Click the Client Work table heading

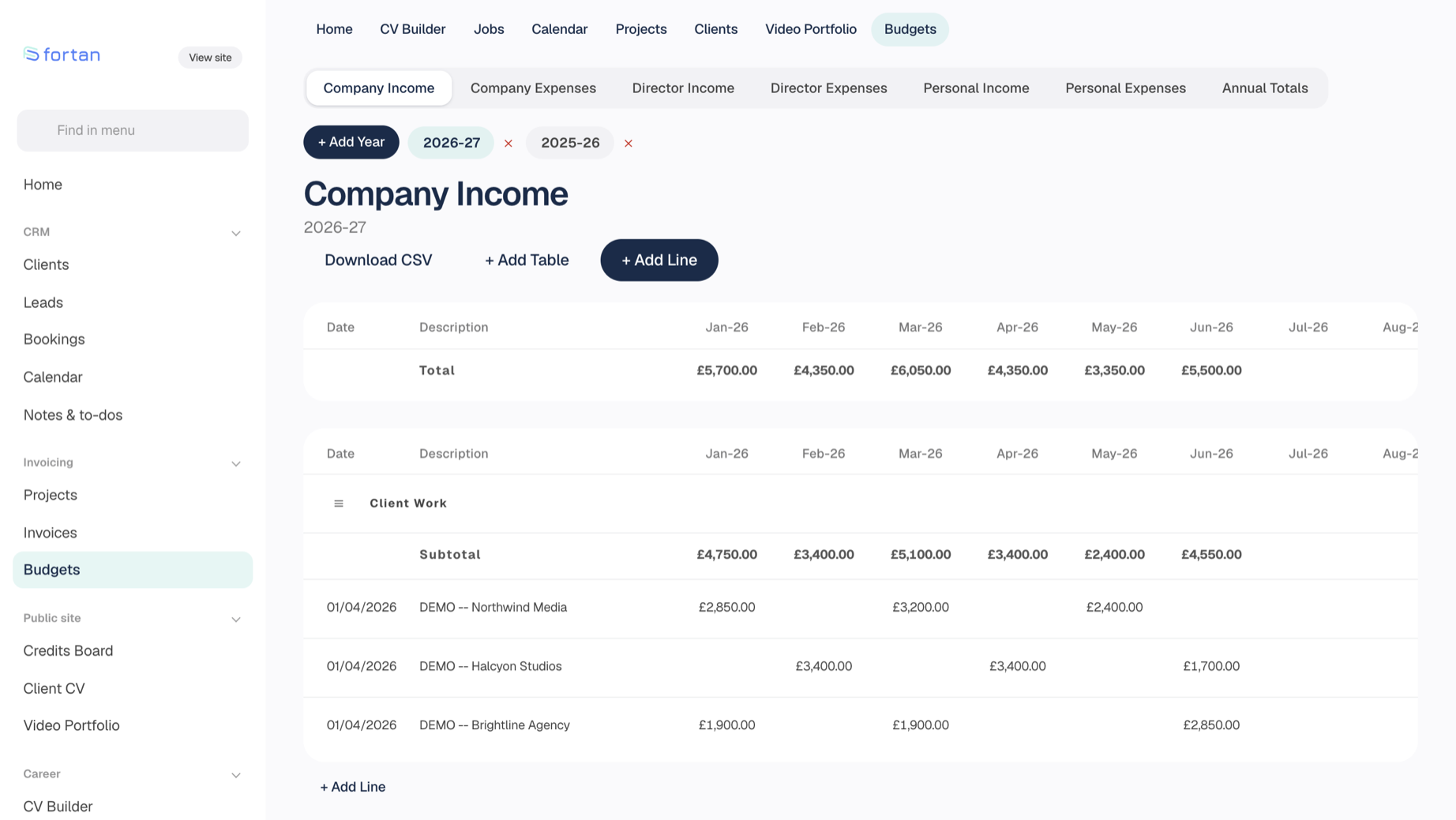coord(408,504)
